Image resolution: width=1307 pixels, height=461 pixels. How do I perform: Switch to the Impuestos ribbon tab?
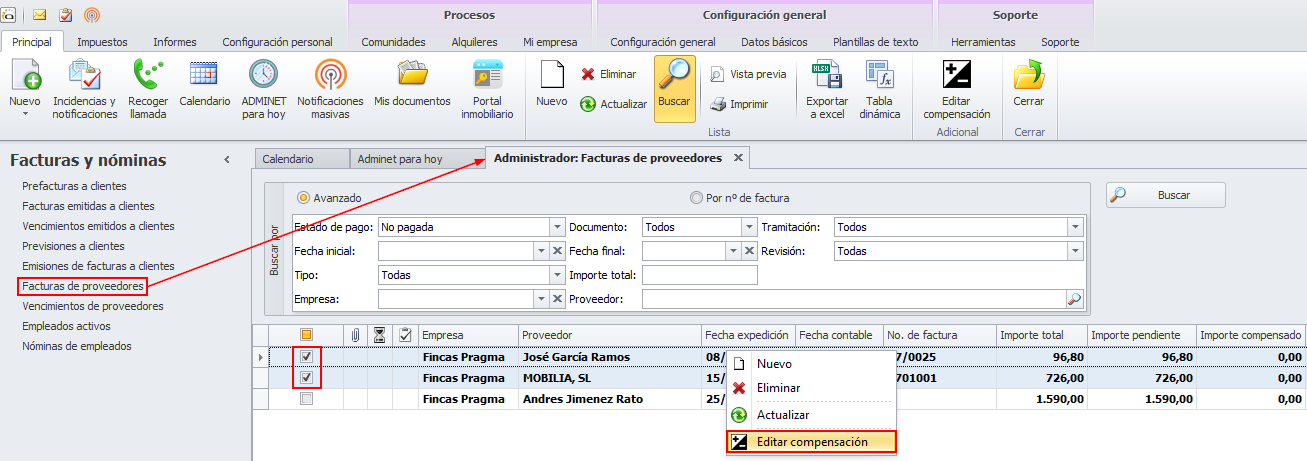(102, 42)
